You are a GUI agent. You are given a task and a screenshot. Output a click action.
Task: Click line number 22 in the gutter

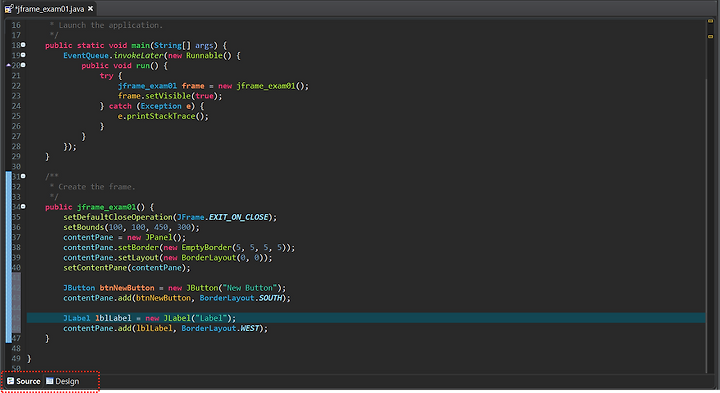pyautogui.click(x=16, y=86)
